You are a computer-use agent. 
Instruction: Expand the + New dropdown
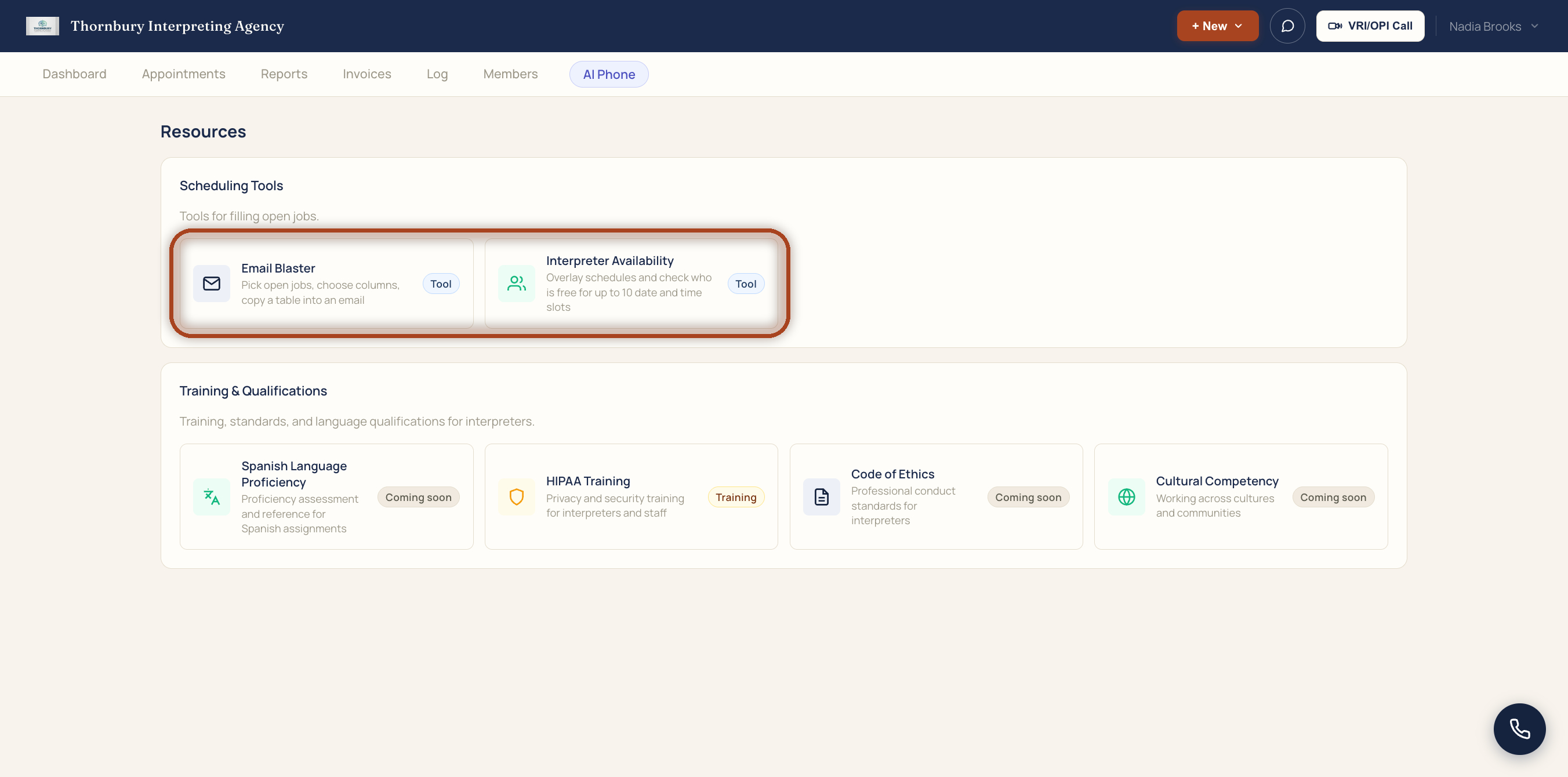1217,26
